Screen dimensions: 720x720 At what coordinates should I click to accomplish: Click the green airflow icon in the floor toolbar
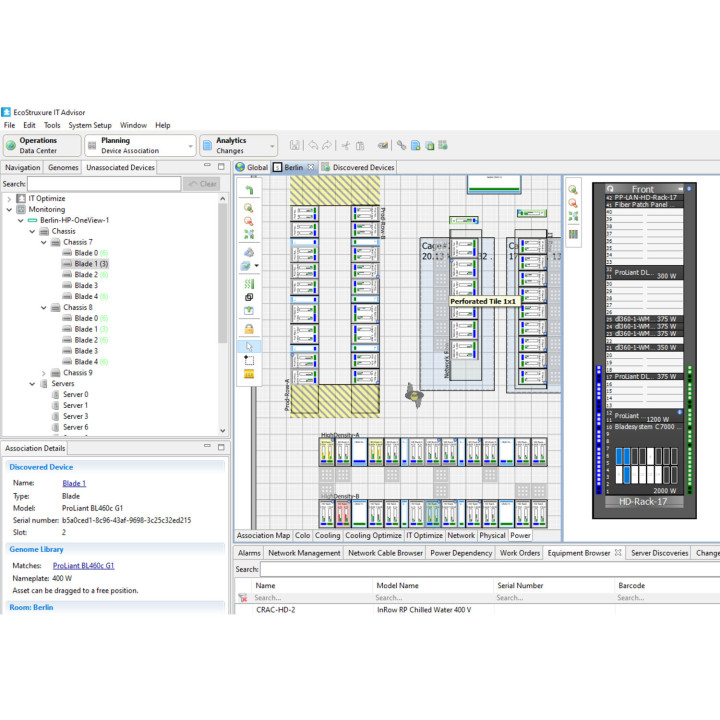point(249,284)
